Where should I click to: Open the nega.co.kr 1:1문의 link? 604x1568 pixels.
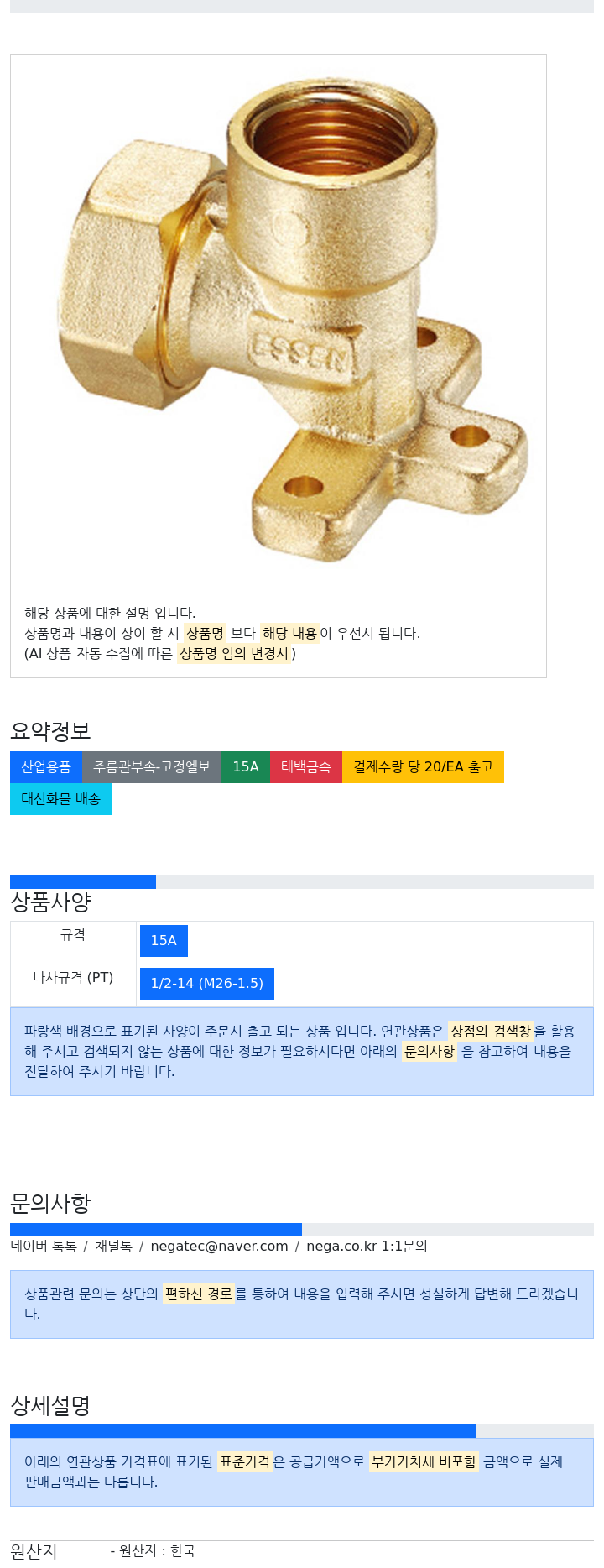click(367, 1246)
